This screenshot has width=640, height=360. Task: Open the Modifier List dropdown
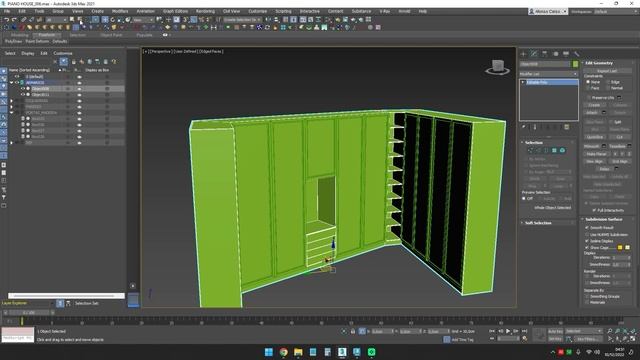tap(549, 74)
